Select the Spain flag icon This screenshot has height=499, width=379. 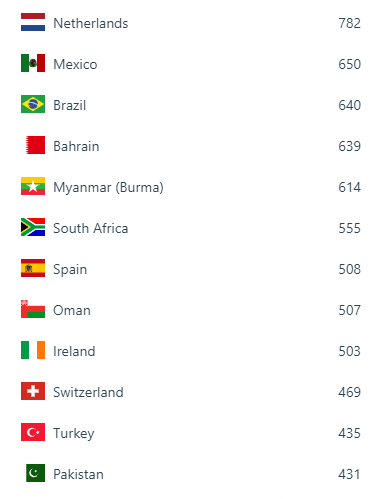click(33, 268)
